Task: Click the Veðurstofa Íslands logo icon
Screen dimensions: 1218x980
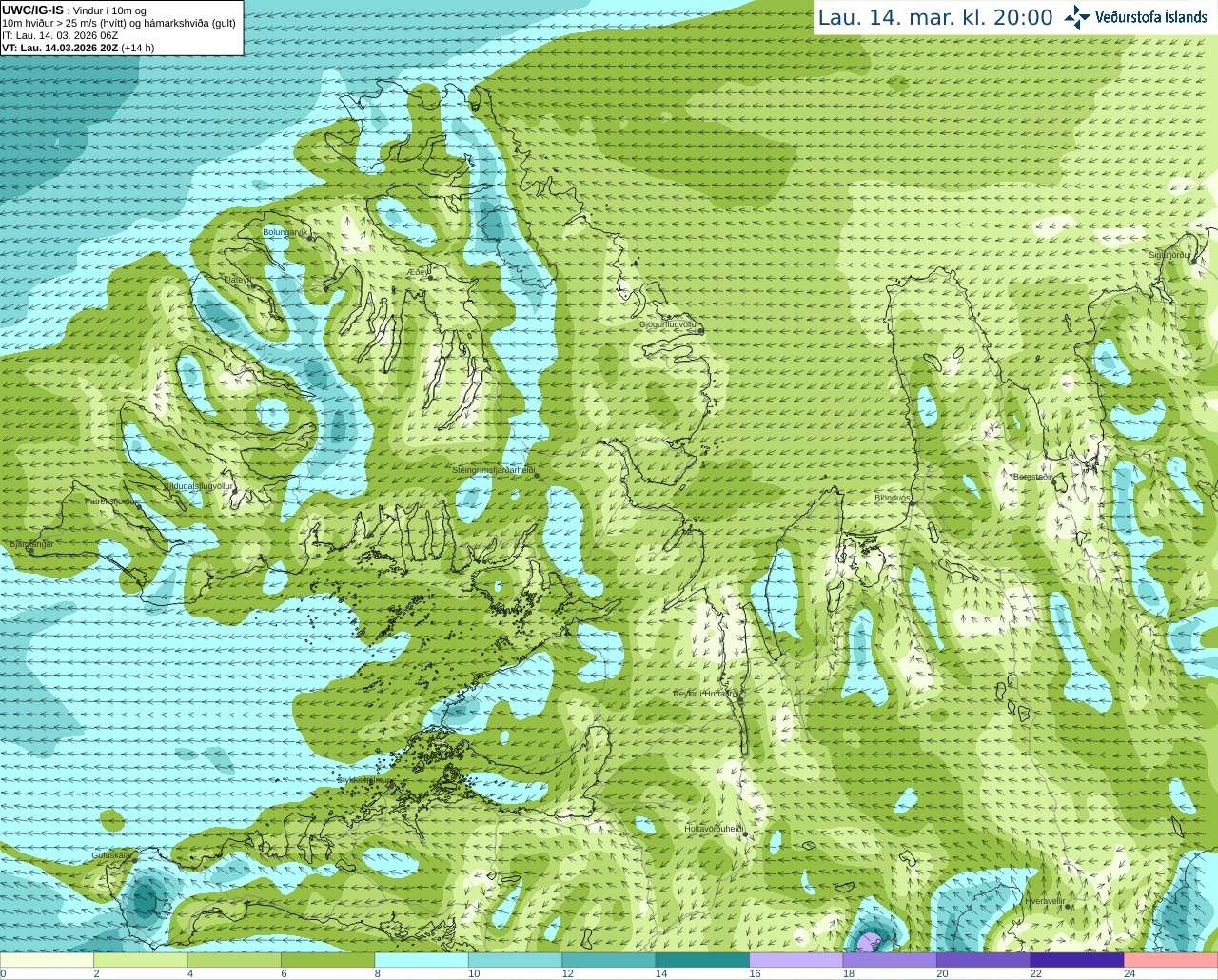Action: pos(1076,17)
